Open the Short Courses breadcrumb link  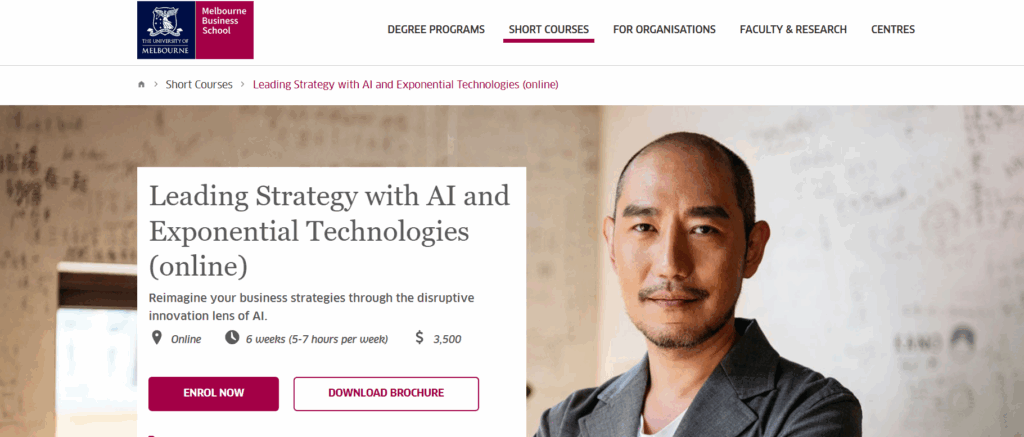(x=199, y=84)
